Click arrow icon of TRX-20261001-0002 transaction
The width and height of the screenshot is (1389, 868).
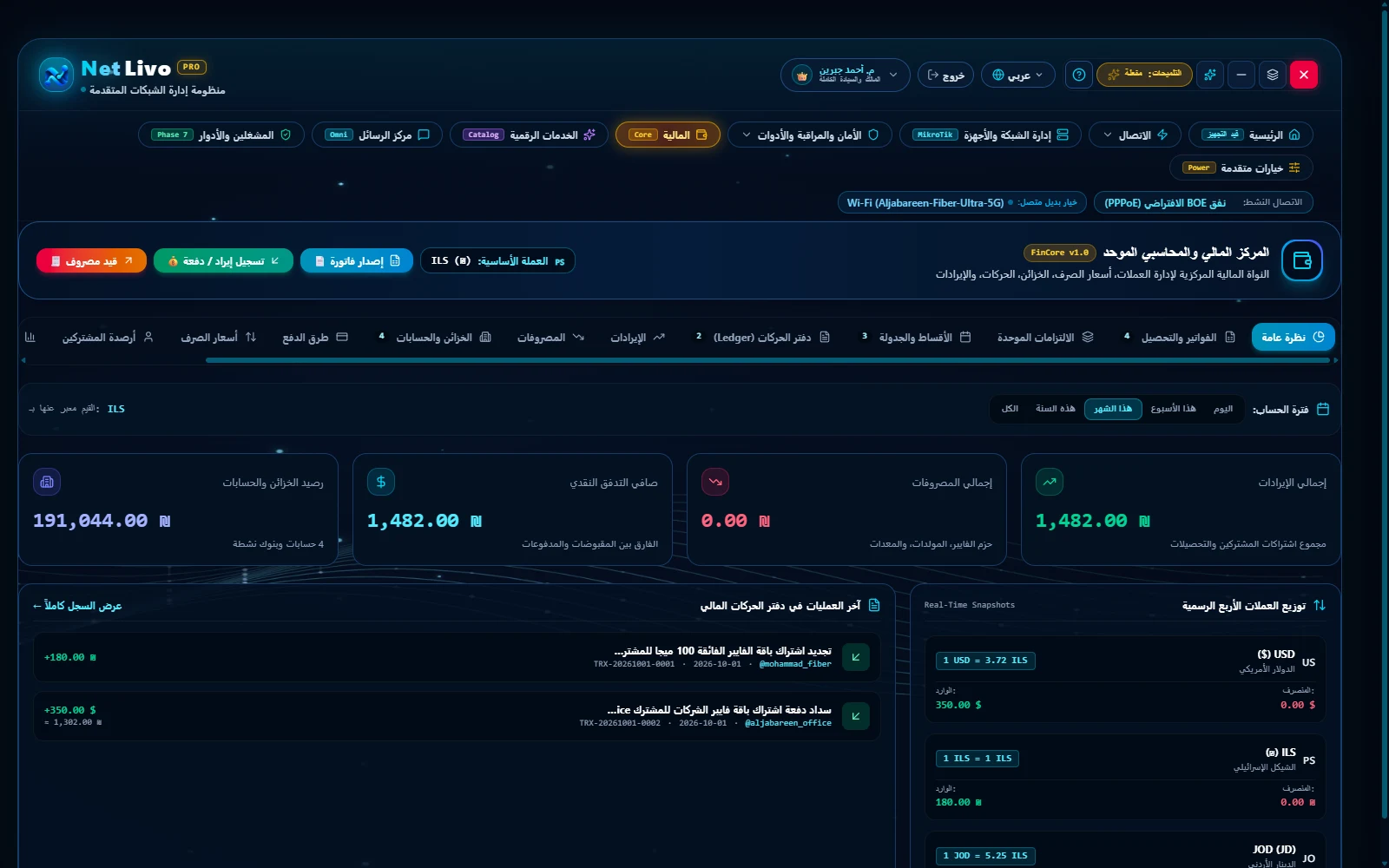click(x=856, y=716)
